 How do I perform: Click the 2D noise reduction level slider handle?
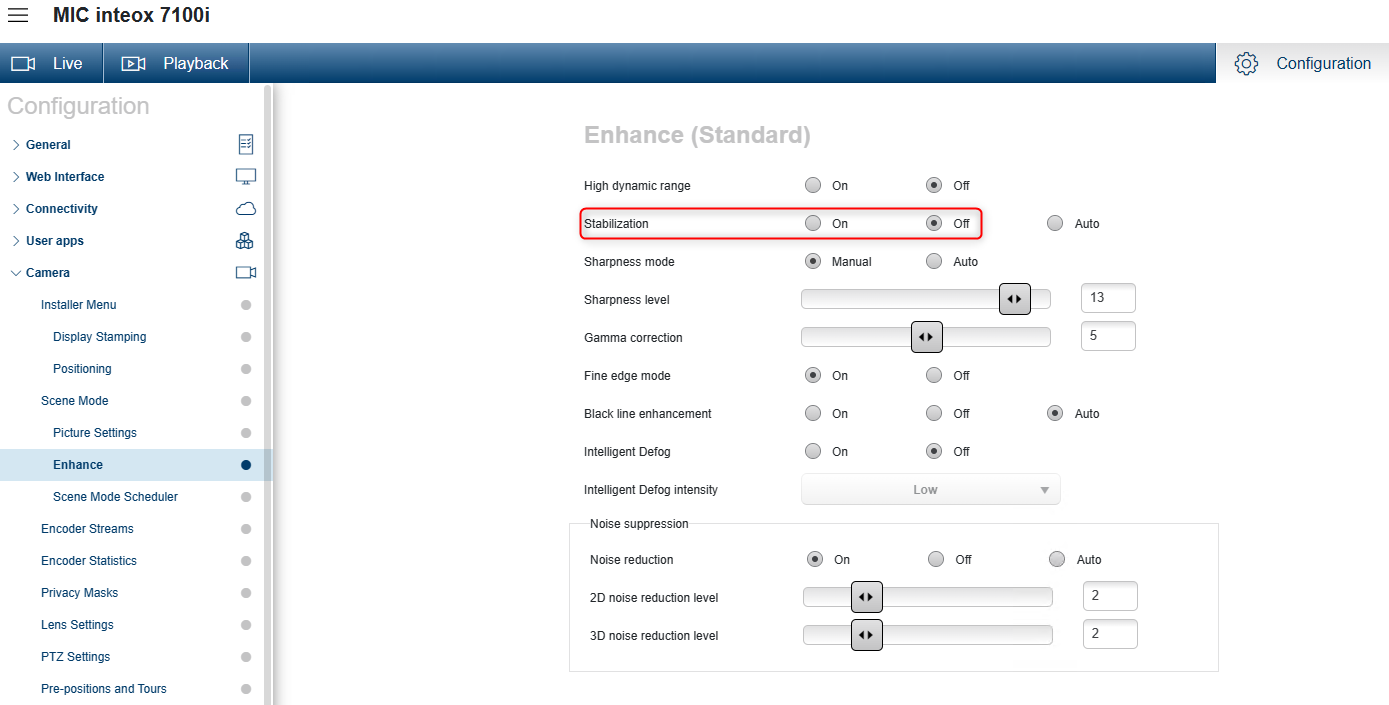[x=867, y=597]
